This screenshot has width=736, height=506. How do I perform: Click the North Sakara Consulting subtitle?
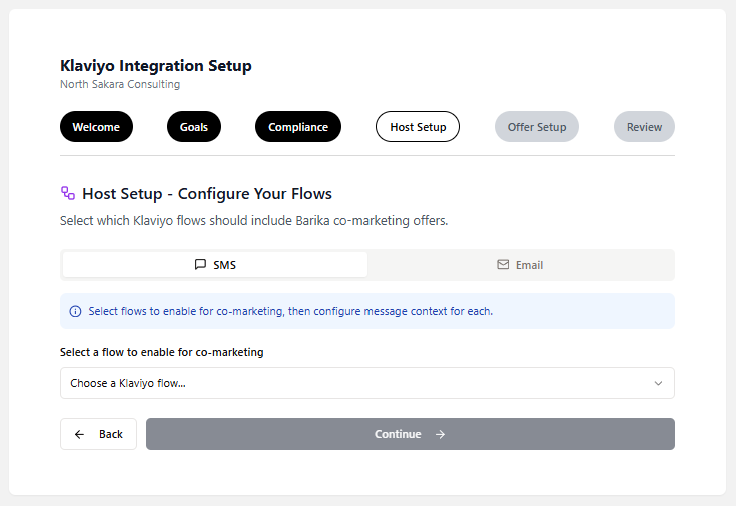120,85
